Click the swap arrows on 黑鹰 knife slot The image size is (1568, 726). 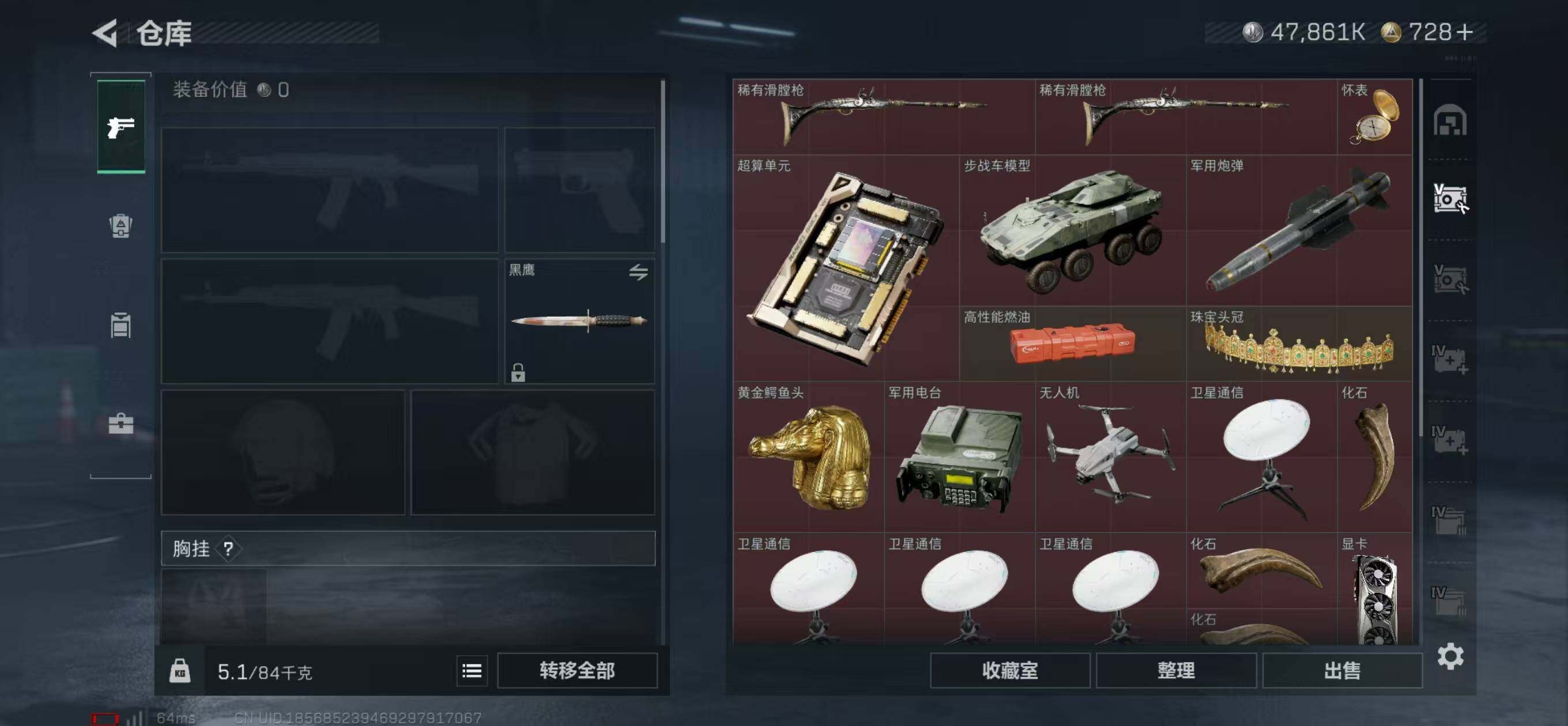pyautogui.click(x=638, y=272)
